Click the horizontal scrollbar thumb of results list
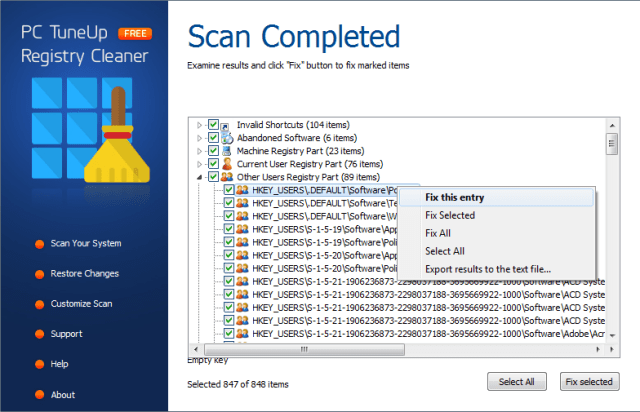The width and height of the screenshot is (640, 412). (304, 350)
